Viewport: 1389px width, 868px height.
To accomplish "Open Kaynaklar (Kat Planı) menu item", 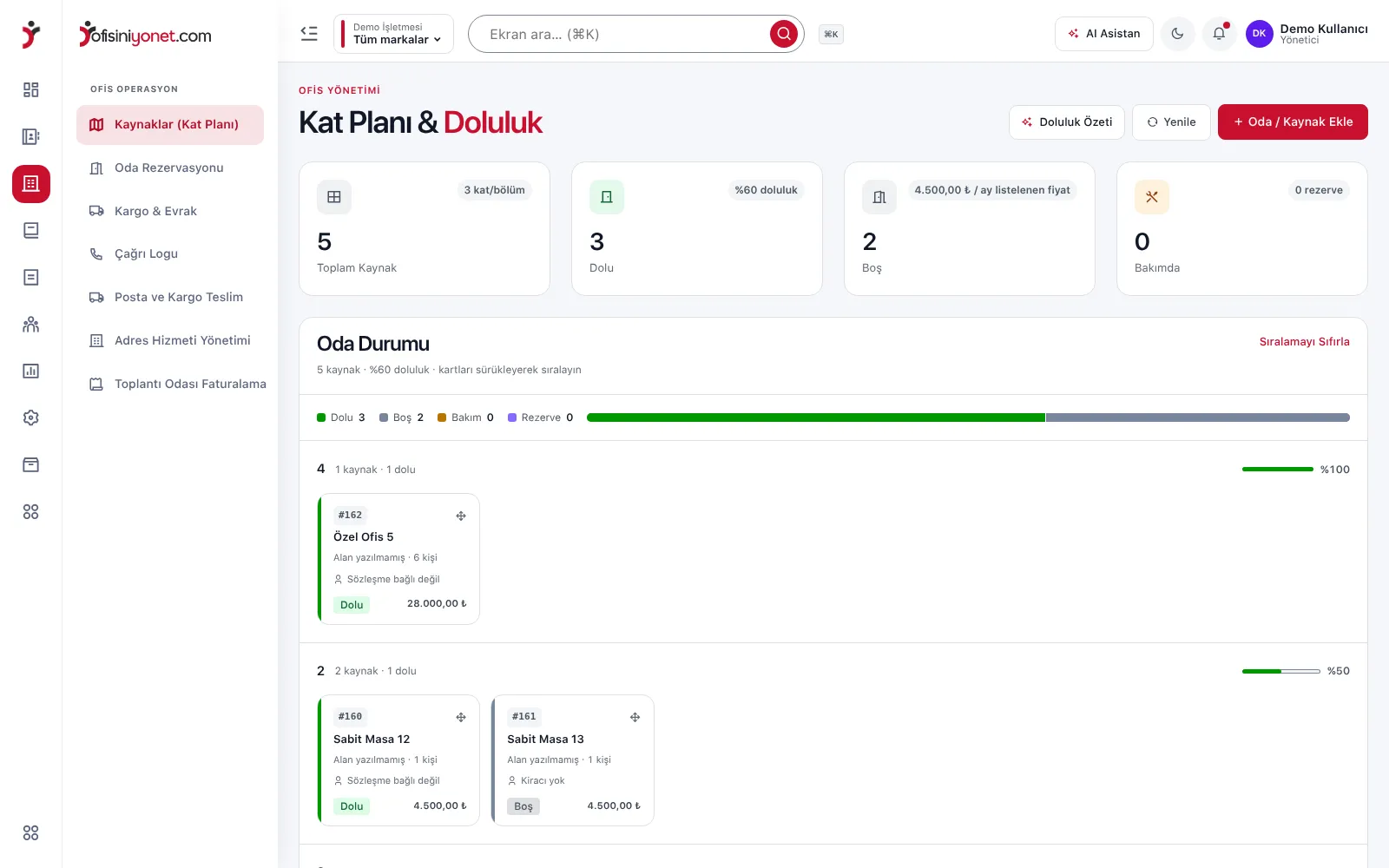I will point(170,125).
